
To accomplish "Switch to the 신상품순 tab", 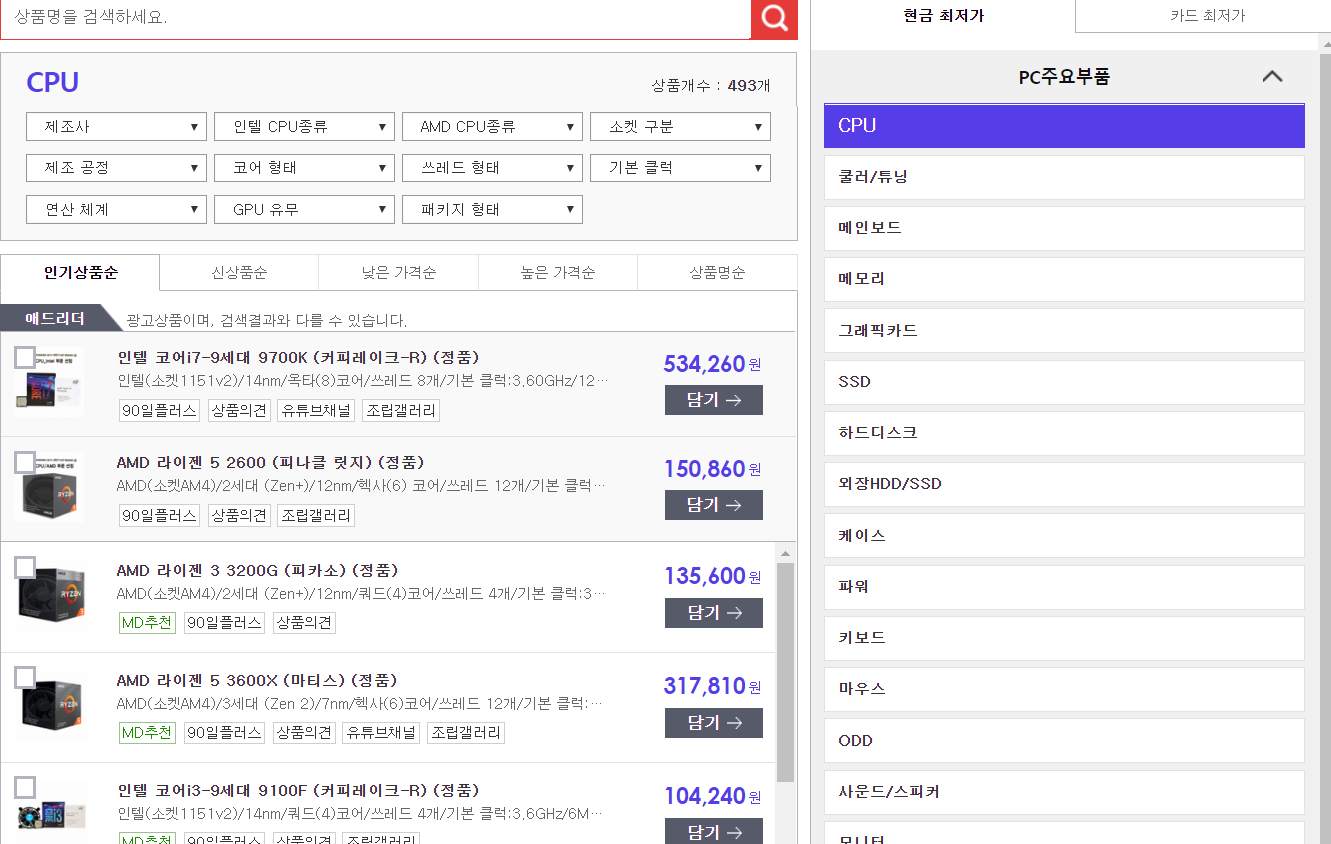I will 239,273.
